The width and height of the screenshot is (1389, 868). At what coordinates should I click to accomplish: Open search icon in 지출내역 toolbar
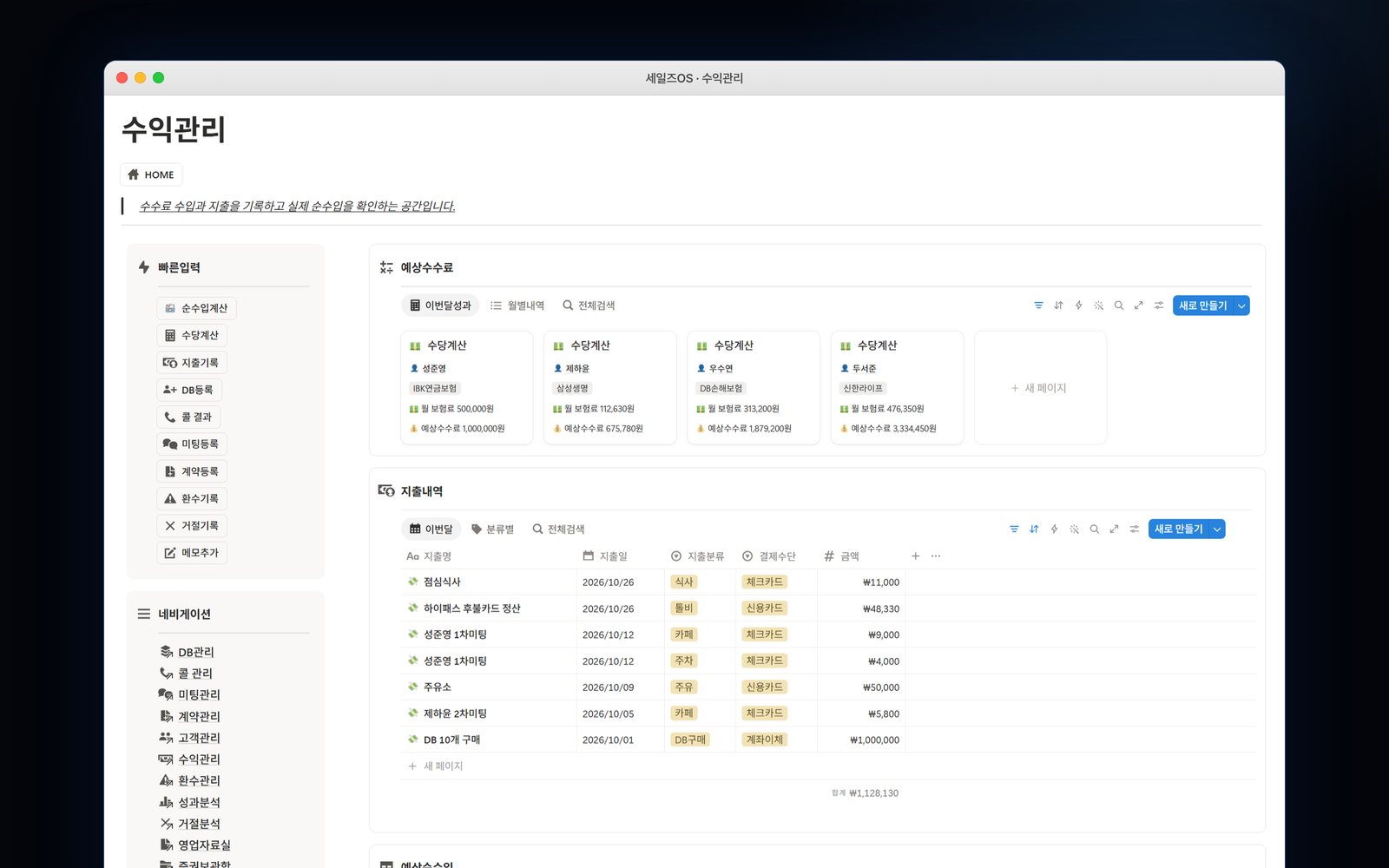coord(1095,529)
